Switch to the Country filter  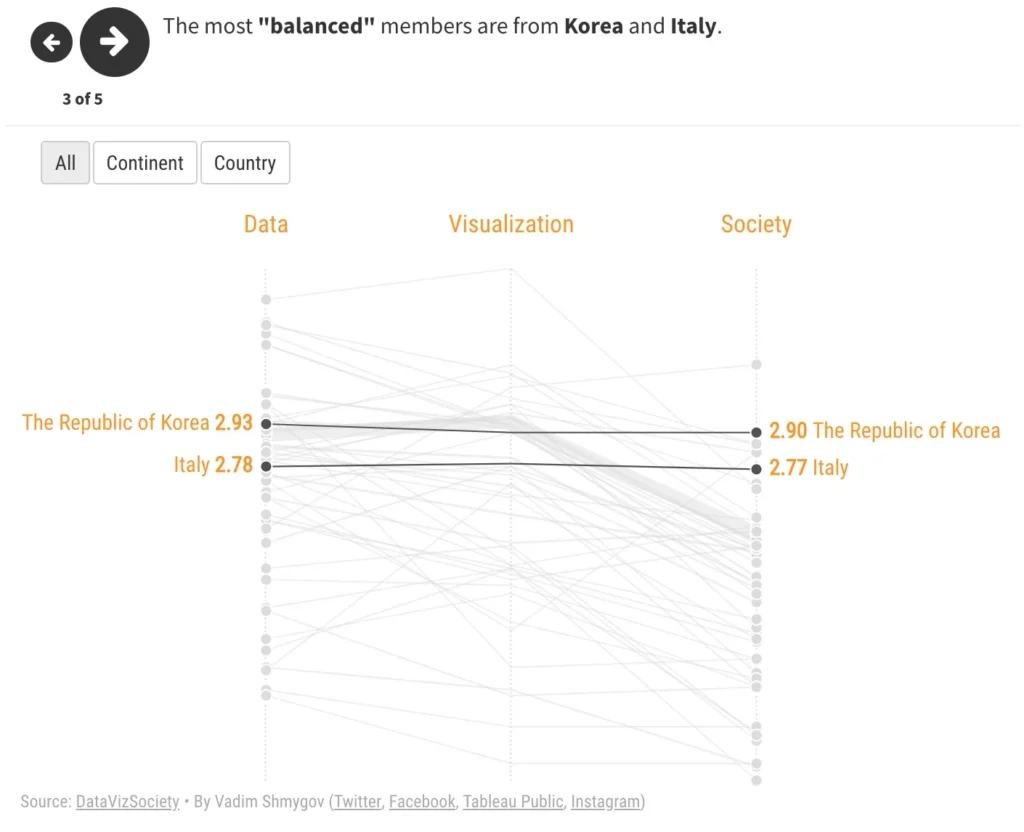(245, 163)
